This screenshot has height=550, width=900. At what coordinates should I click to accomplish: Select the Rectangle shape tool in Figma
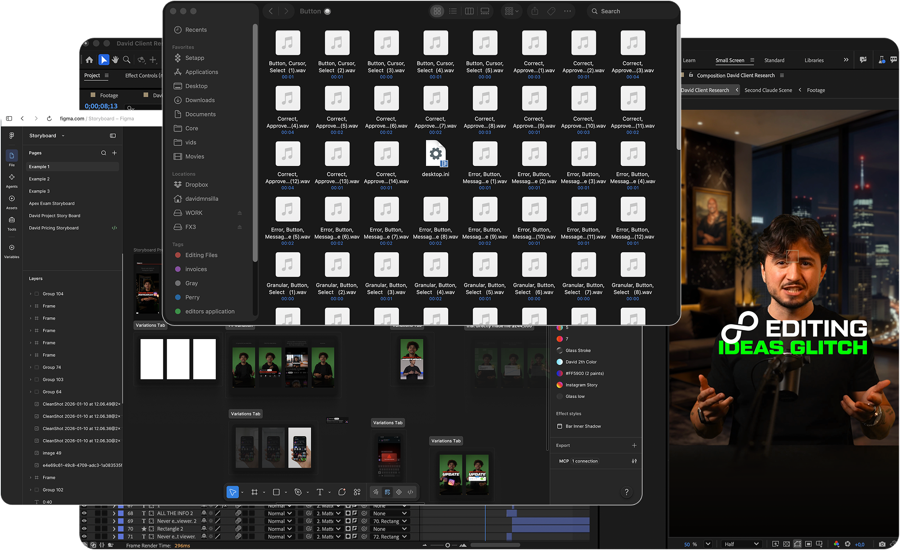pyautogui.click(x=276, y=492)
